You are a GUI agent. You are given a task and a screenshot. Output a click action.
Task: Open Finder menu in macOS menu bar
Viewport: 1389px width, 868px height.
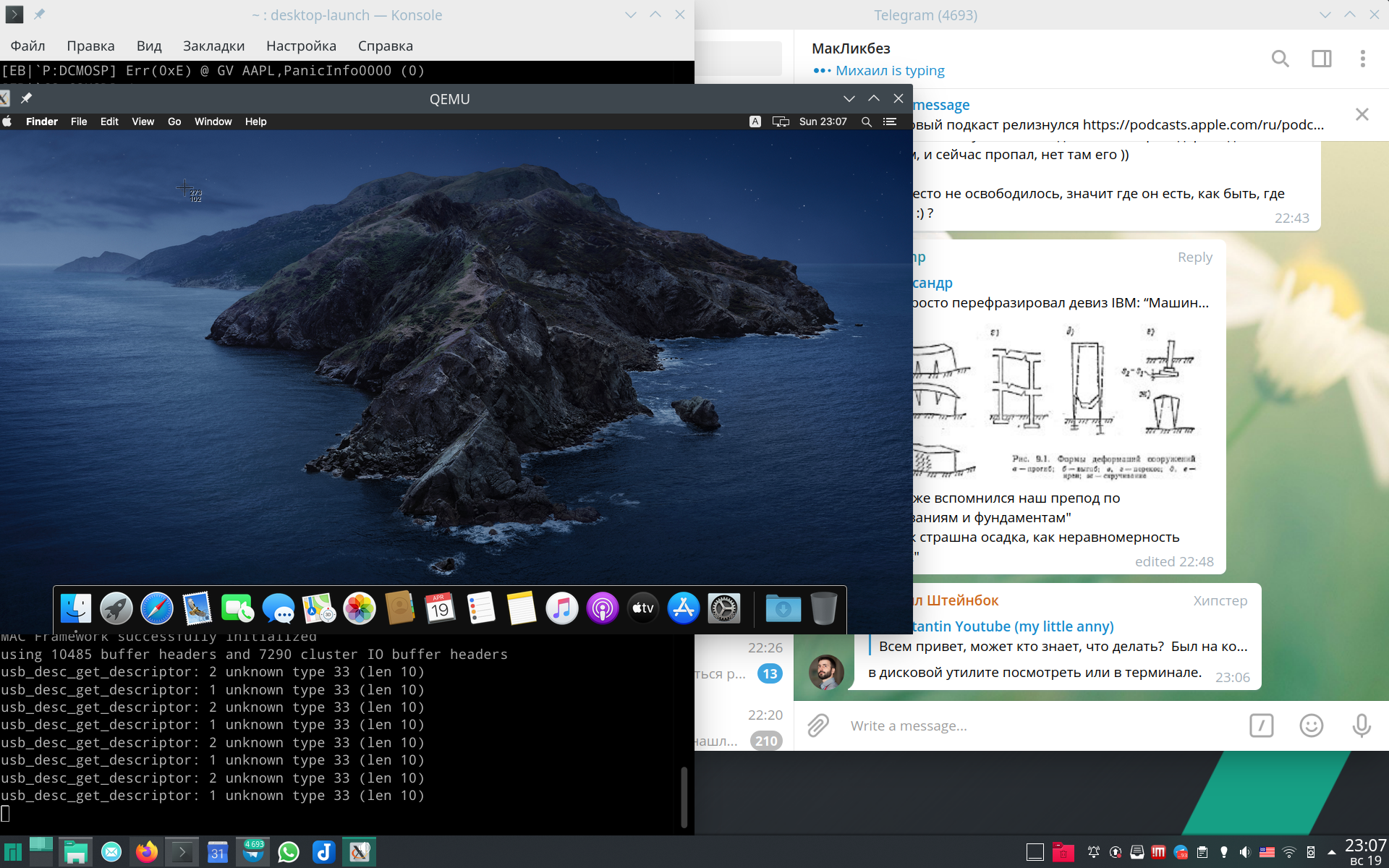(42, 122)
